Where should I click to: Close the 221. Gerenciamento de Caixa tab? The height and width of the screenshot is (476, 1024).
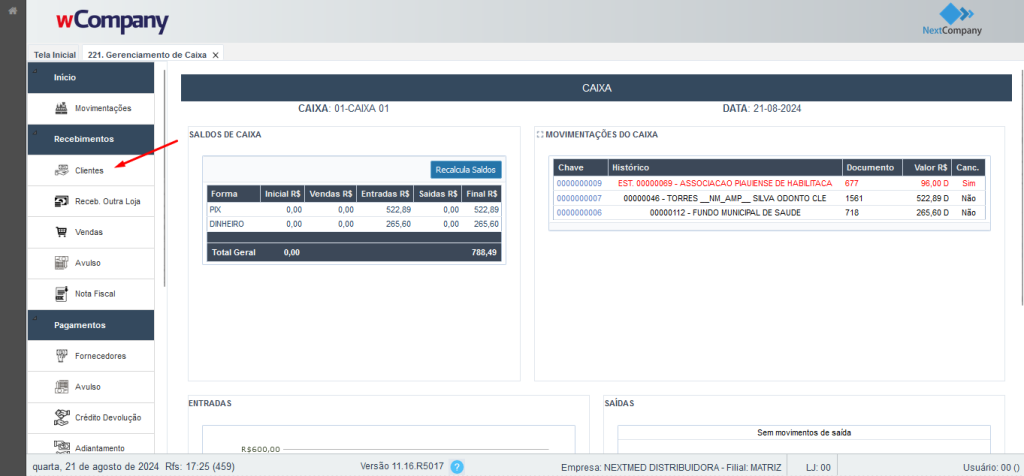coord(215,55)
